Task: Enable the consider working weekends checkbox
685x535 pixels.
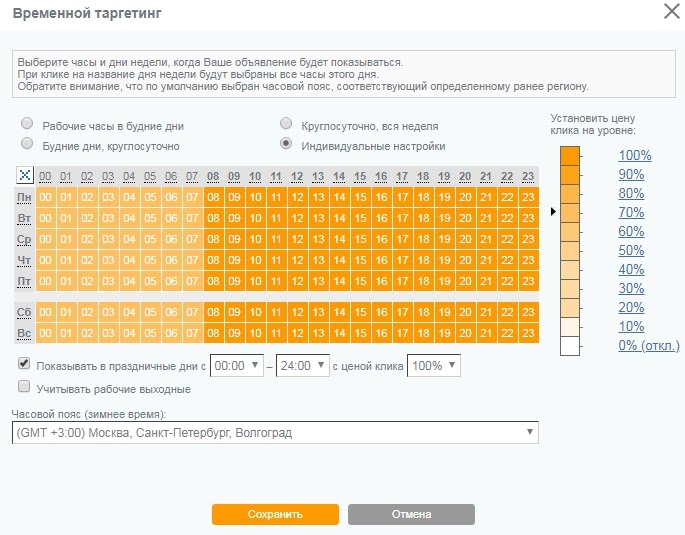Action: [25, 387]
